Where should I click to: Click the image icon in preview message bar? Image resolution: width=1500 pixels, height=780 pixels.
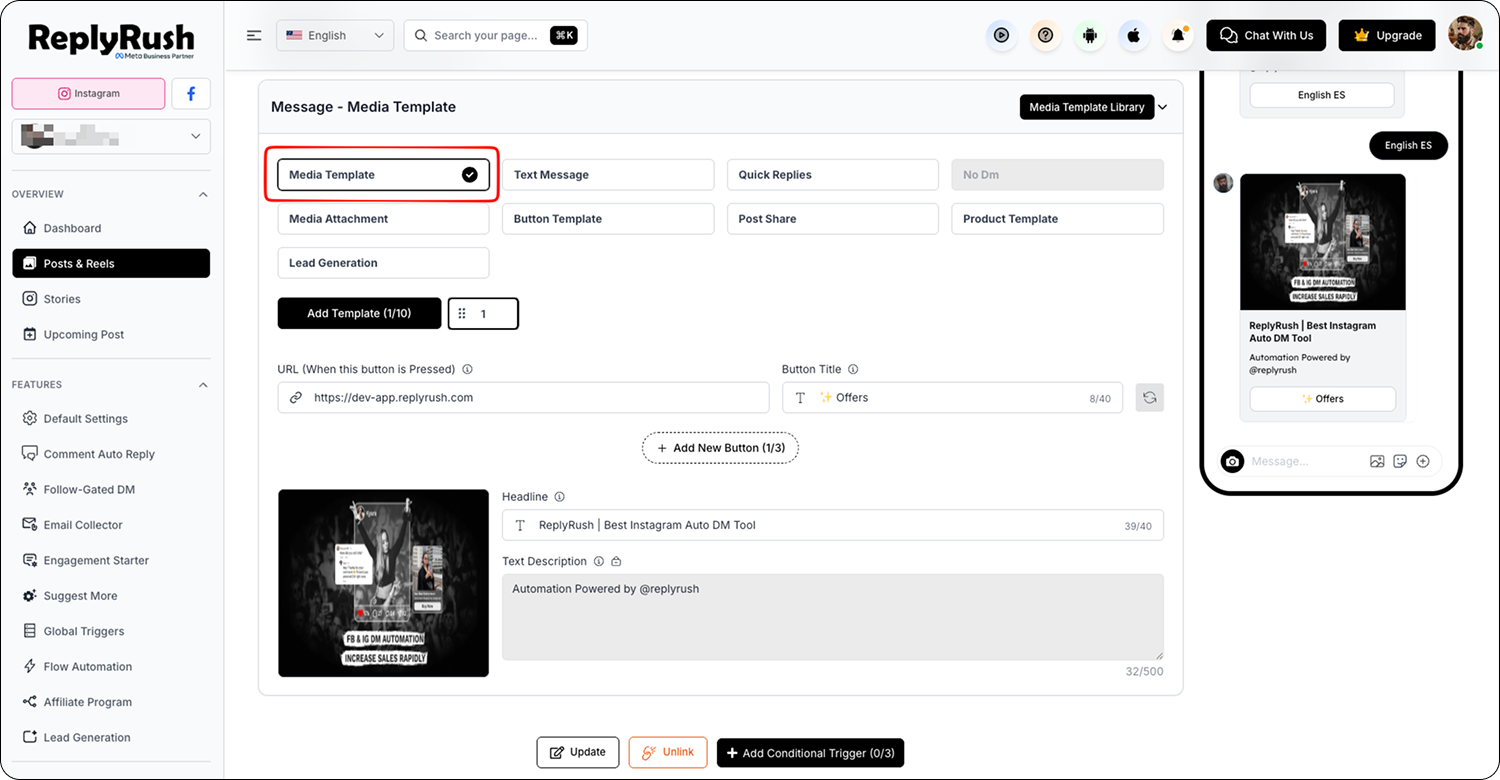click(1377, 461)
